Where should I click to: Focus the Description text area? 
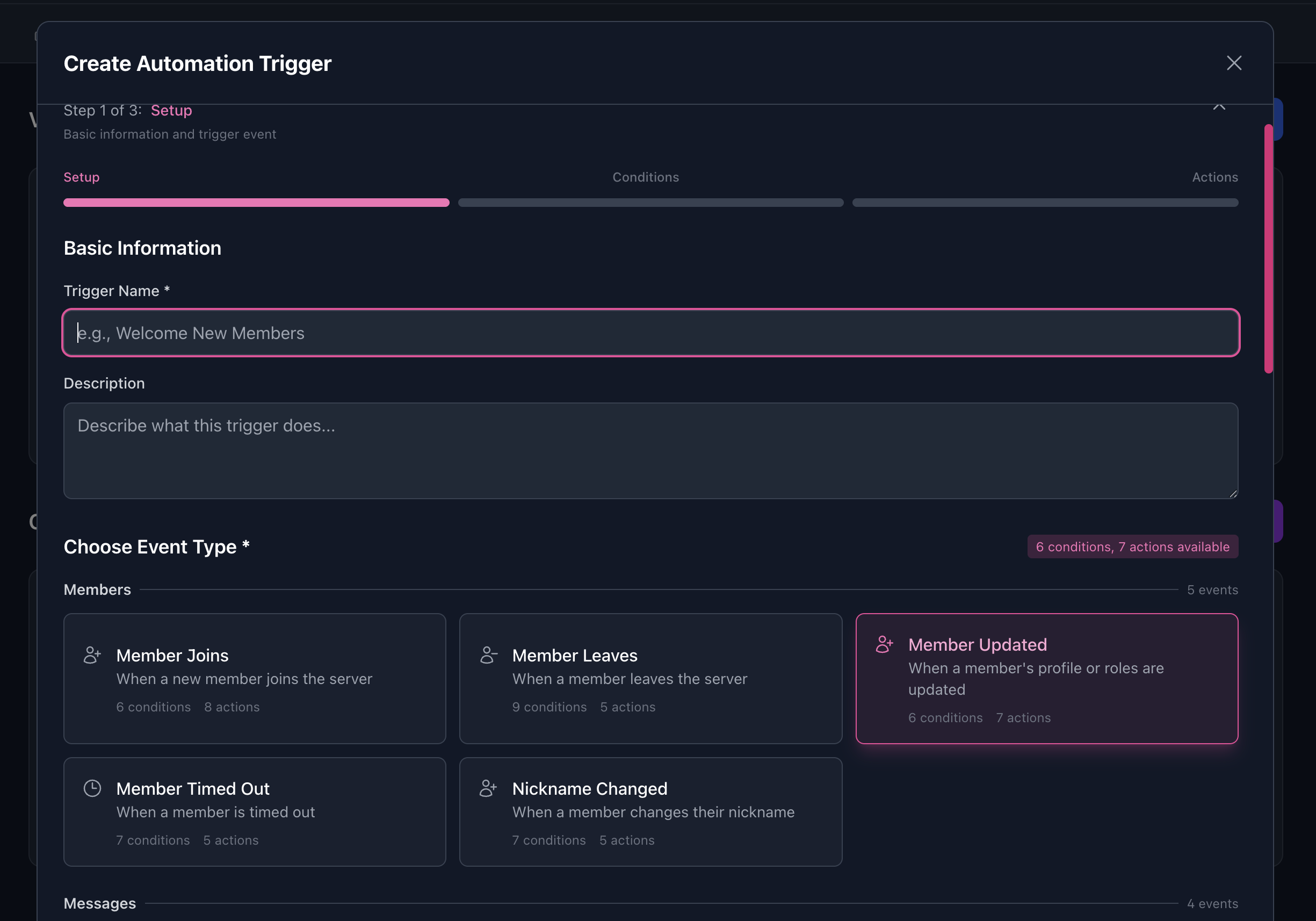(650, 451)
